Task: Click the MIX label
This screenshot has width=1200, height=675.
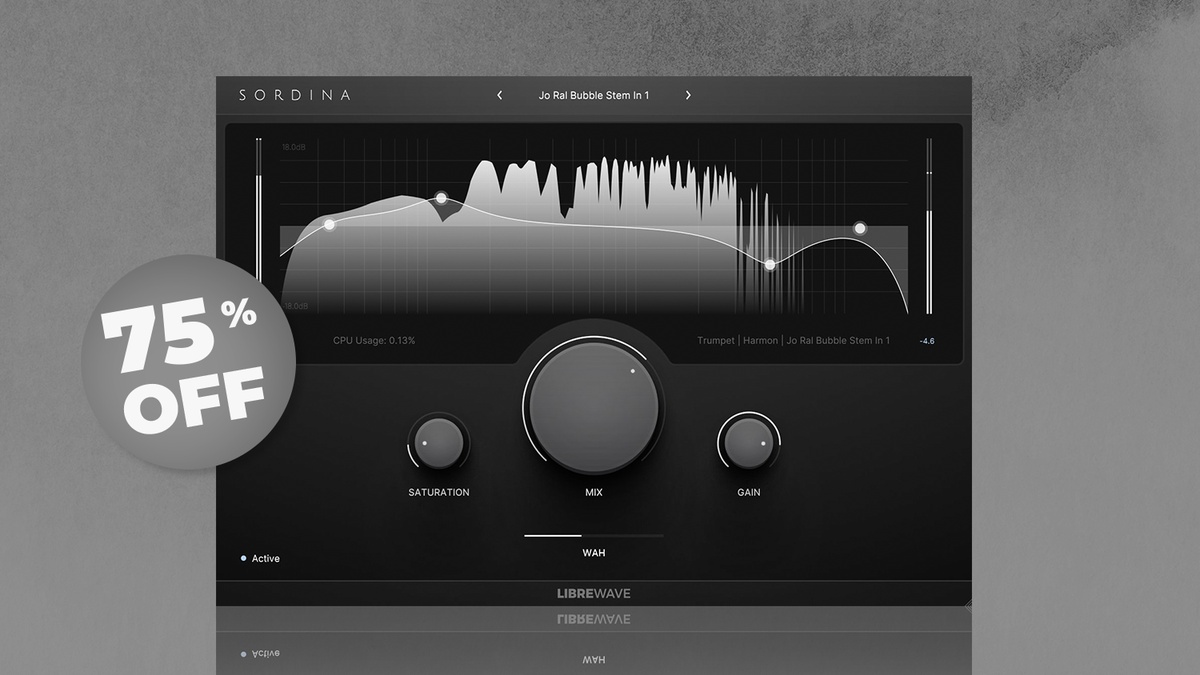Action: point(594,492)
